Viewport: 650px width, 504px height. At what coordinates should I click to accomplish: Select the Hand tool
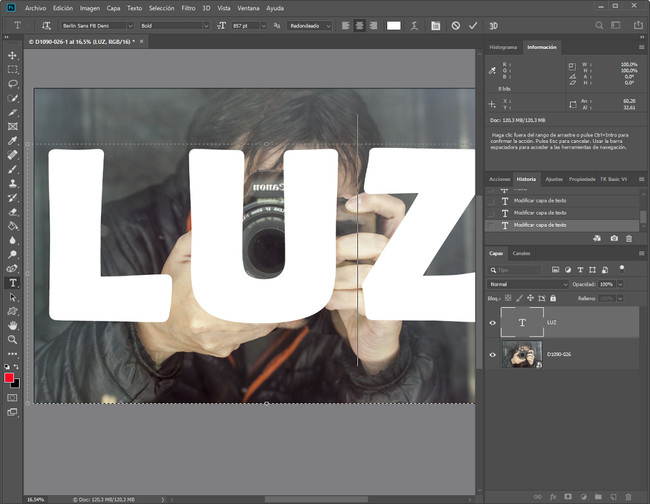point(12,325)
